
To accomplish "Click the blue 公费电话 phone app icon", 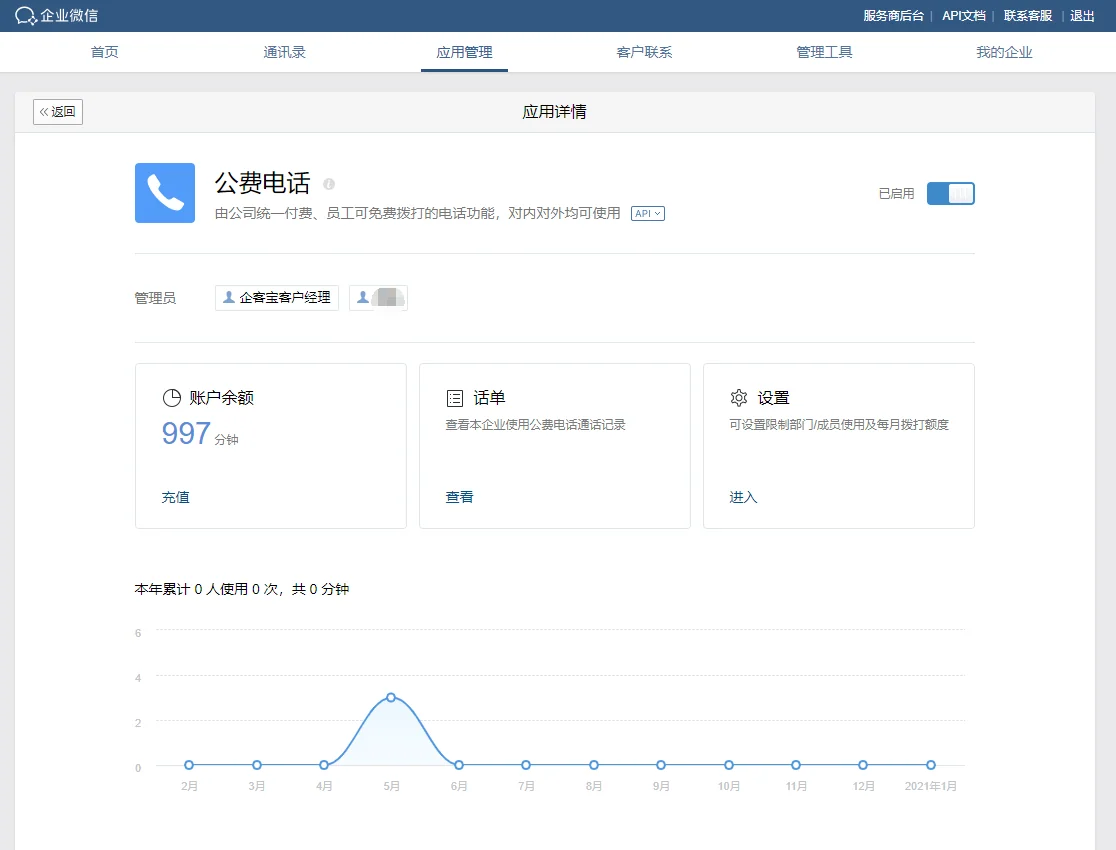I will [165, 193].
